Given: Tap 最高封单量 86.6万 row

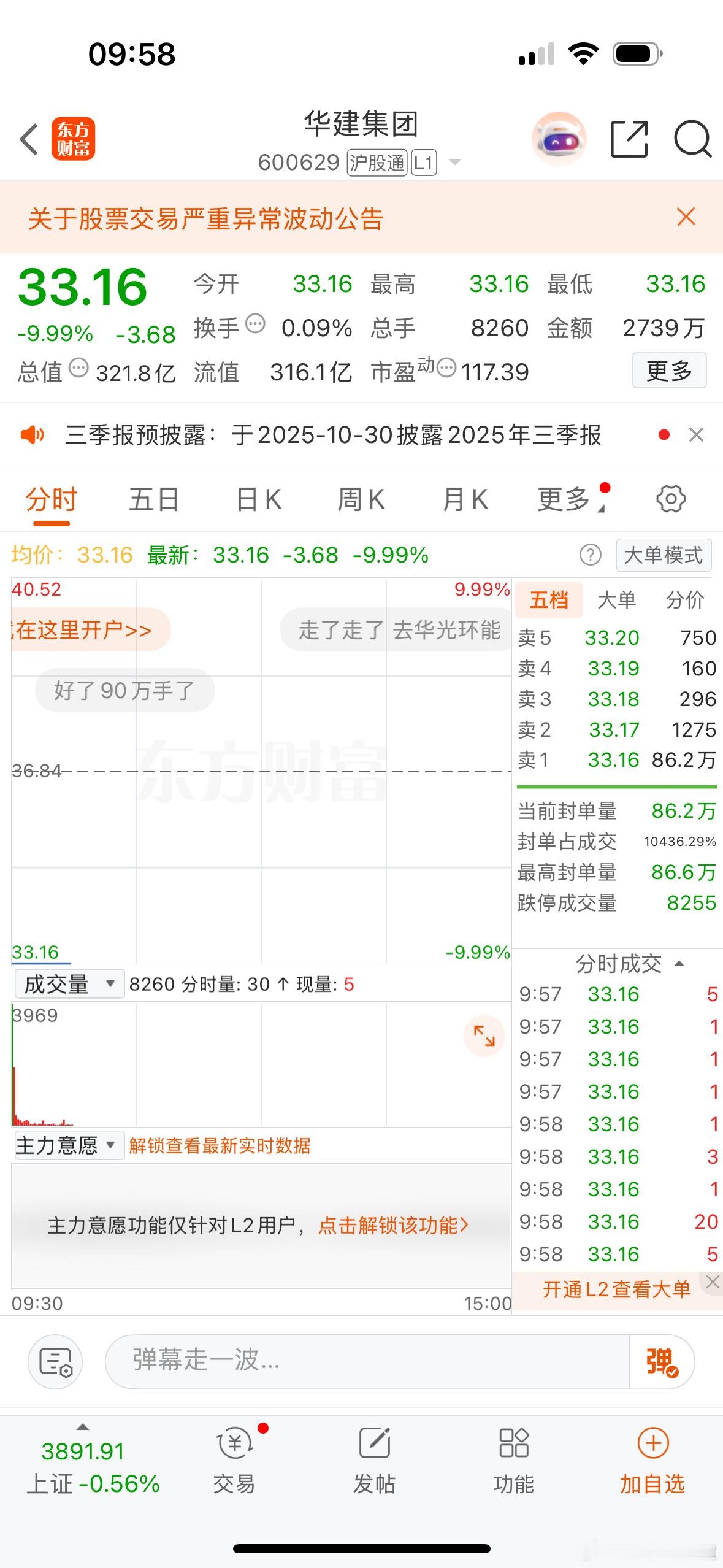Looking at the screenshot, I should click(617, 872).
